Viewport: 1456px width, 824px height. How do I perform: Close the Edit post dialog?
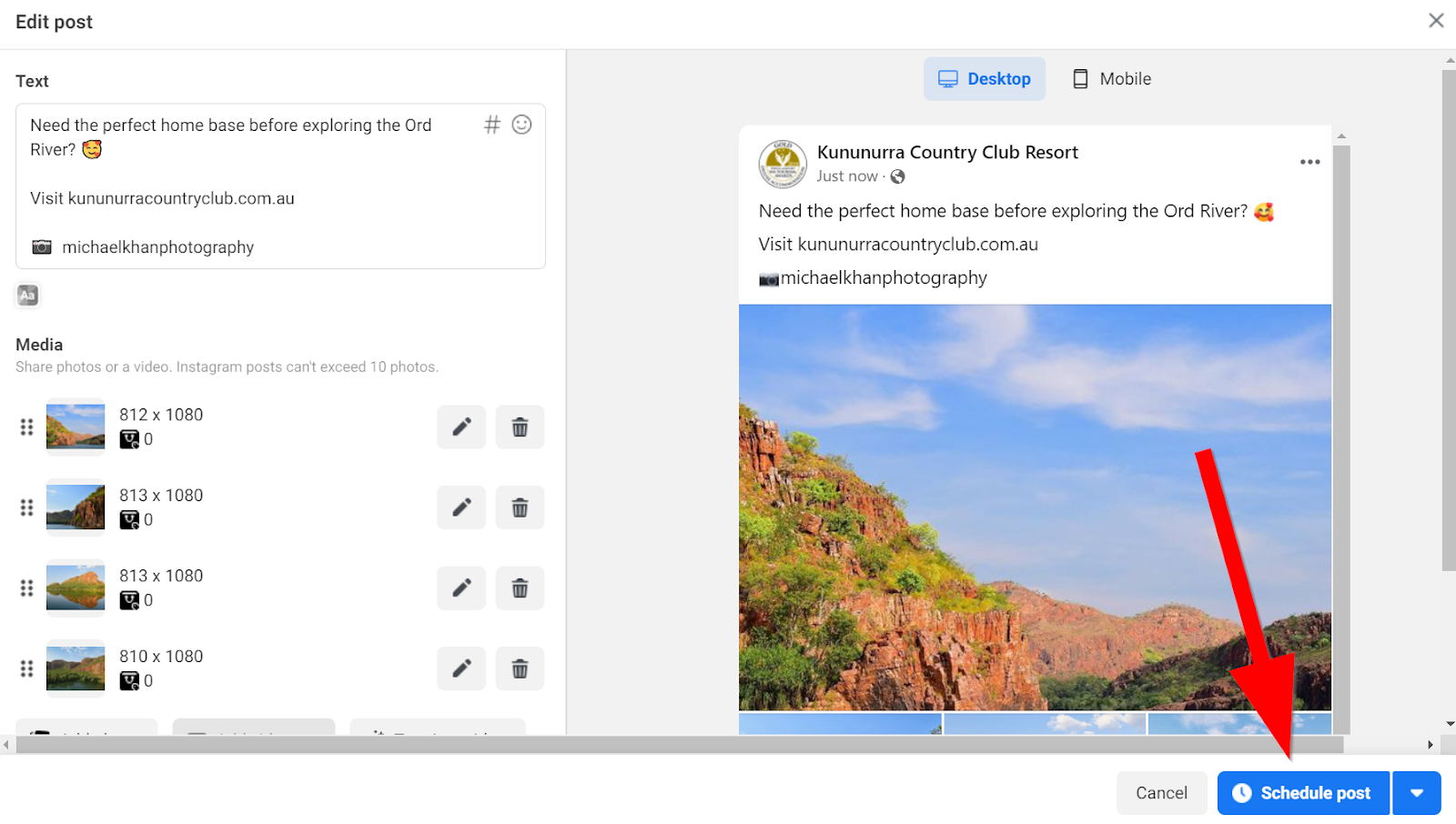pos(1436,20)
